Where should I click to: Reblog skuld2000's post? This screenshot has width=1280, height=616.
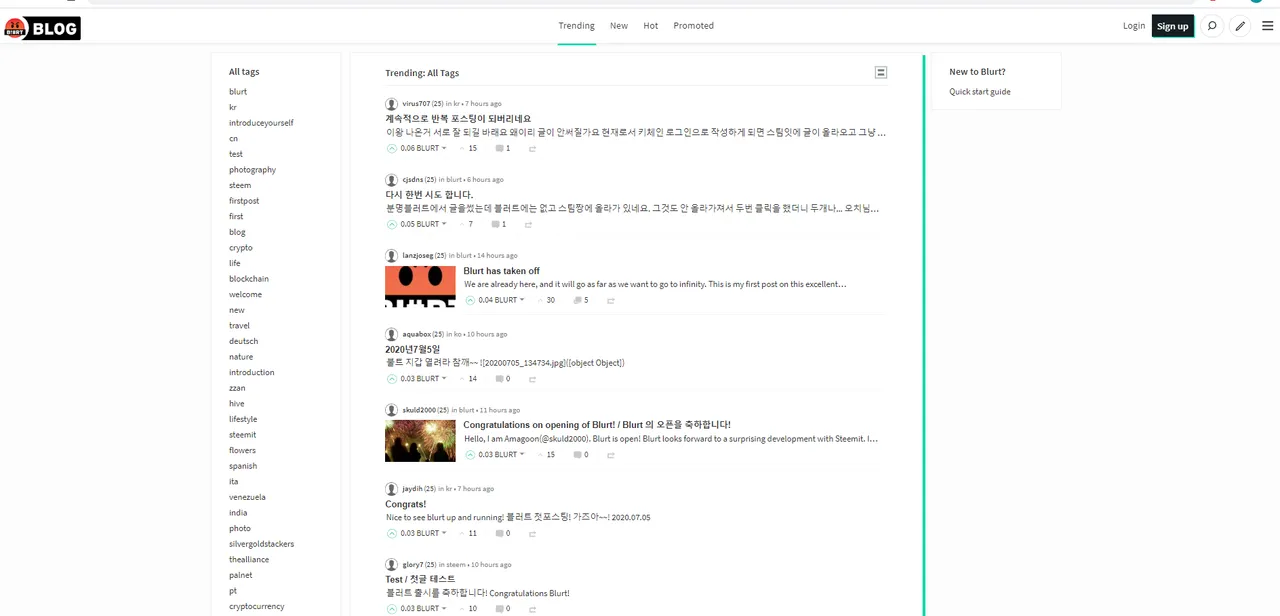(x=610, y=455)
